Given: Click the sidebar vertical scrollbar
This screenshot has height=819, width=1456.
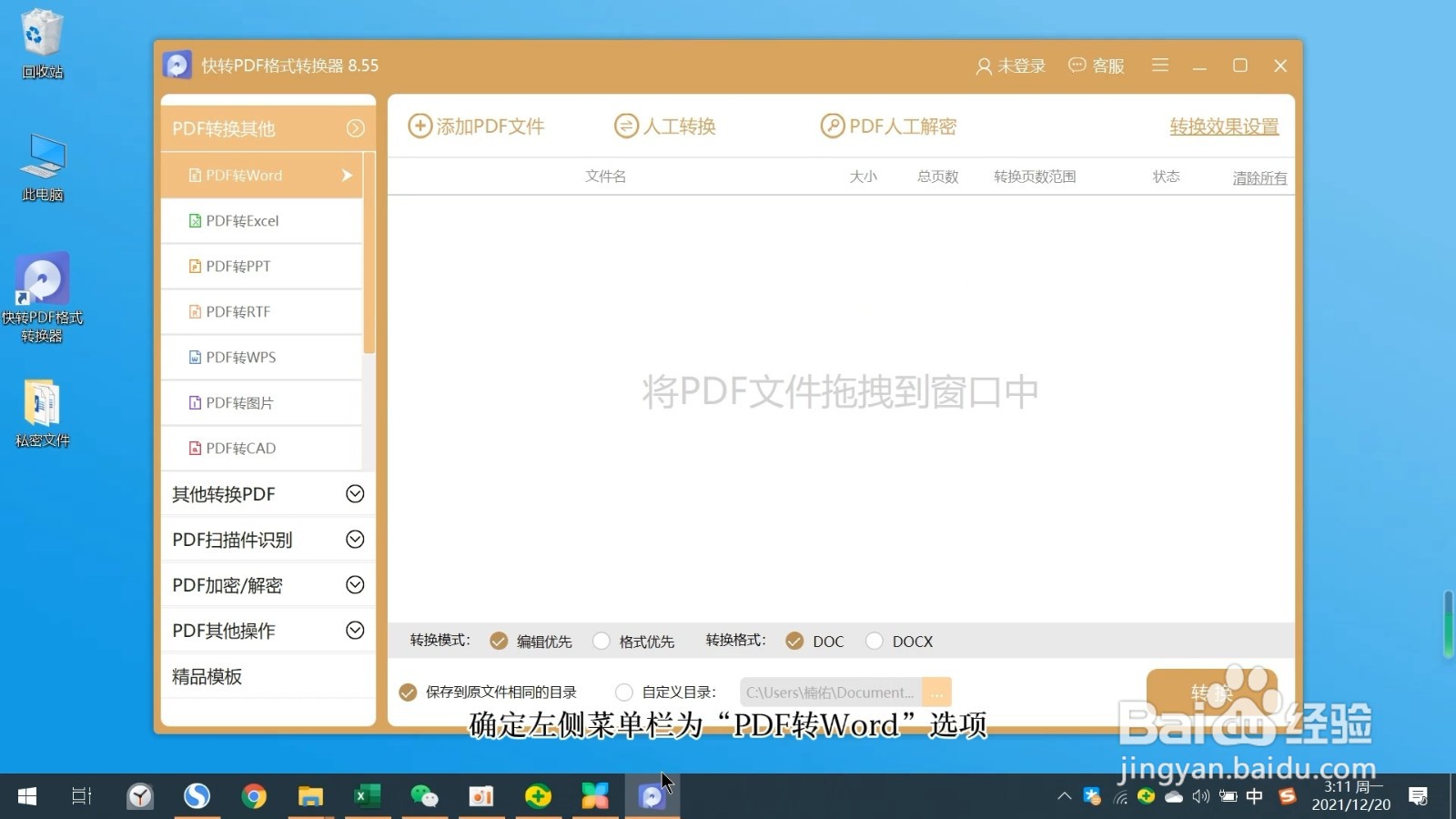Looking at the screenshot, I should pyautogui.click(x=369, y=253).
